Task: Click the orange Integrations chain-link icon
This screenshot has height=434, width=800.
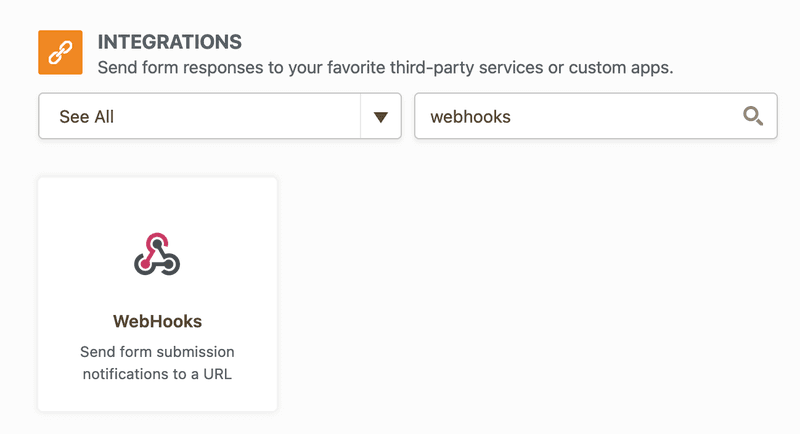Action: pos(60,52)
